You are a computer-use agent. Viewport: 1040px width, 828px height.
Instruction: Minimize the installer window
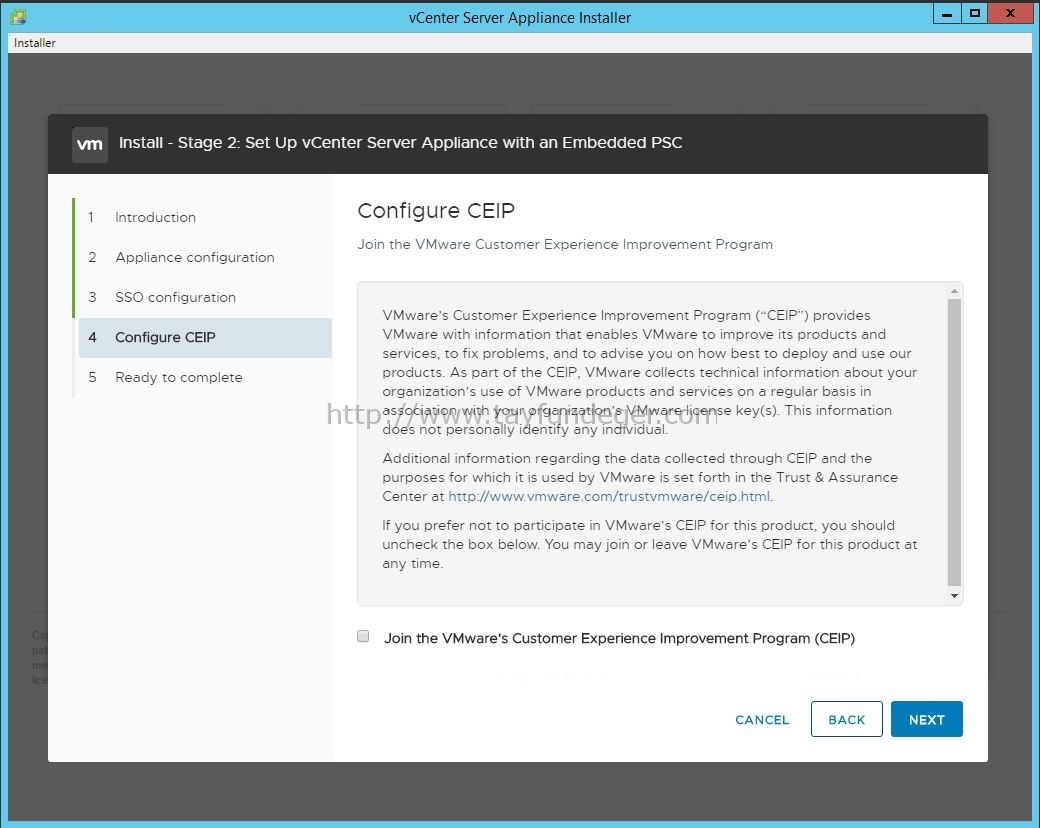point(946,13)
